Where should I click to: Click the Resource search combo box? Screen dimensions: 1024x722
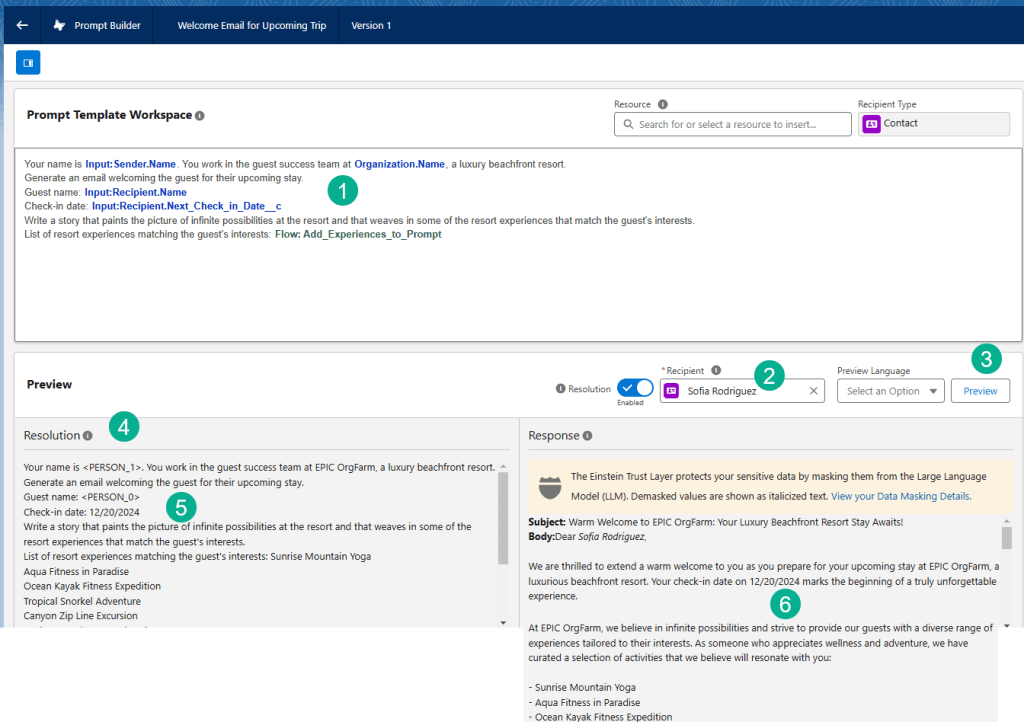click(x=732, y=124)
